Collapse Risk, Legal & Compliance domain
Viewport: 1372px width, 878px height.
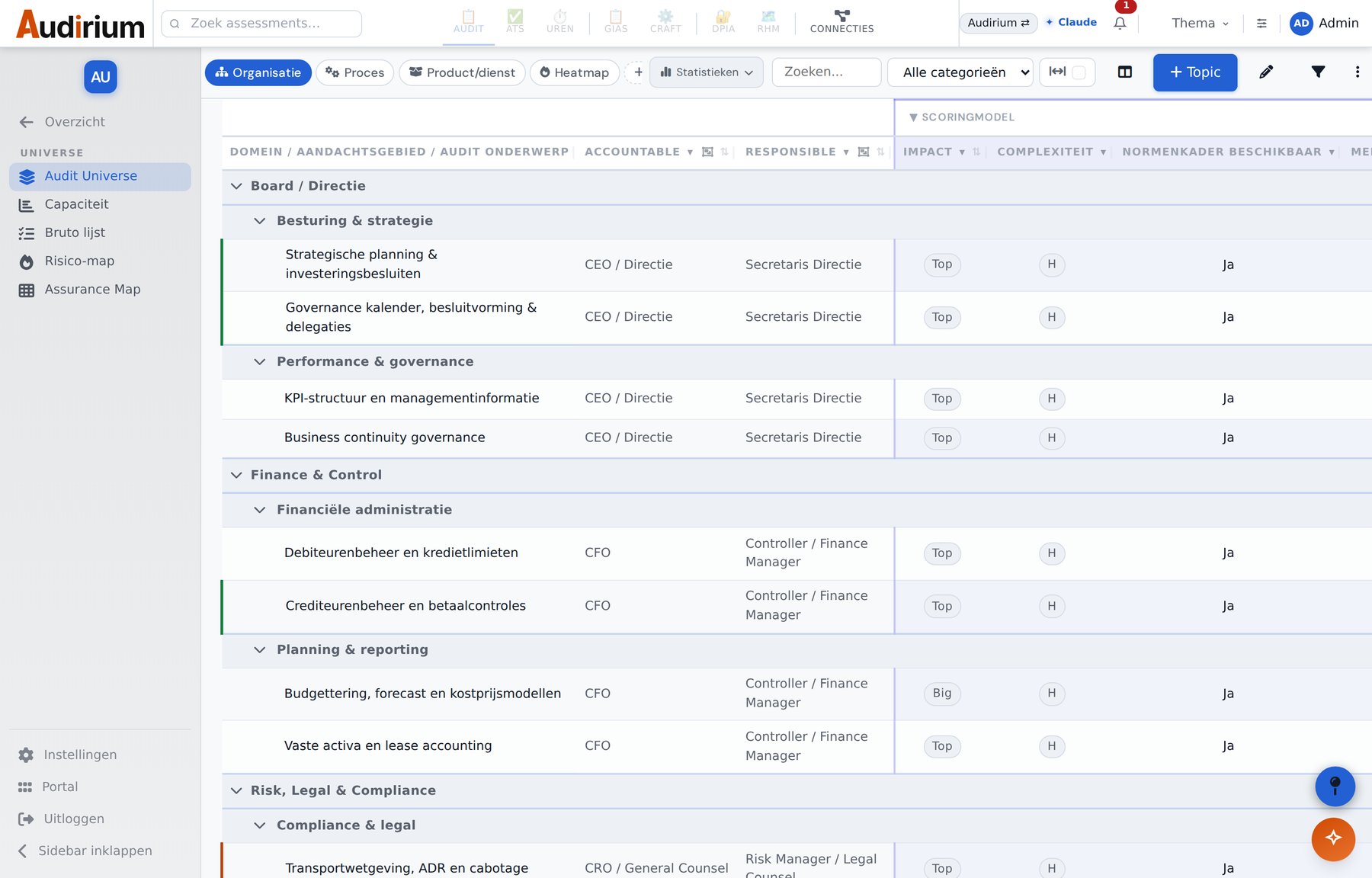click(x=236, y=791)
